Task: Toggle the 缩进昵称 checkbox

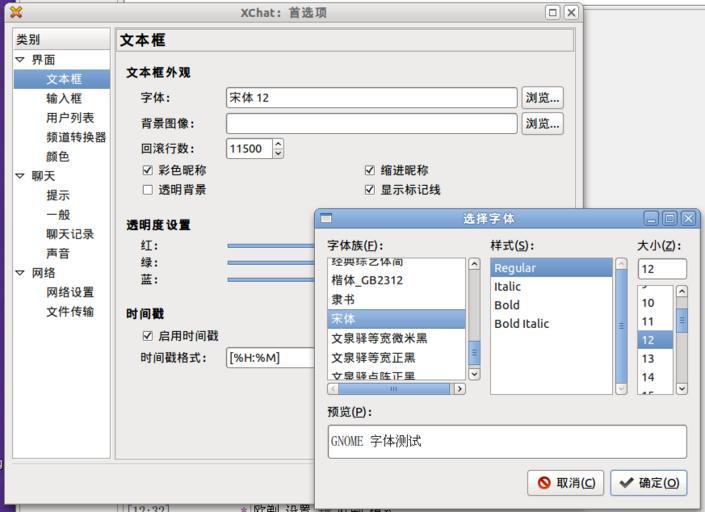Action: coord(370,171)
